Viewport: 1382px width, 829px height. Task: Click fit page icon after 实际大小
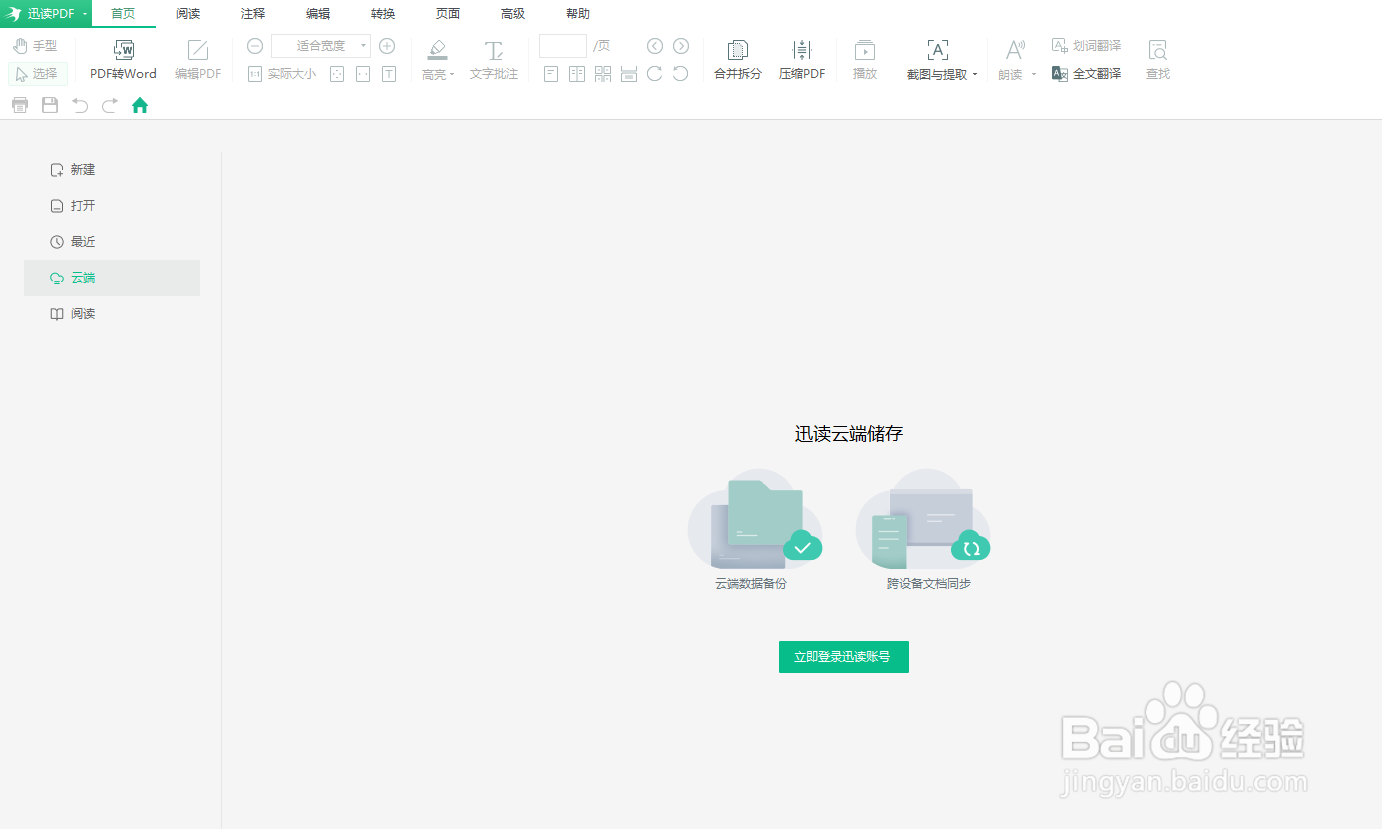pyautogui.click(x=337, y=74)
